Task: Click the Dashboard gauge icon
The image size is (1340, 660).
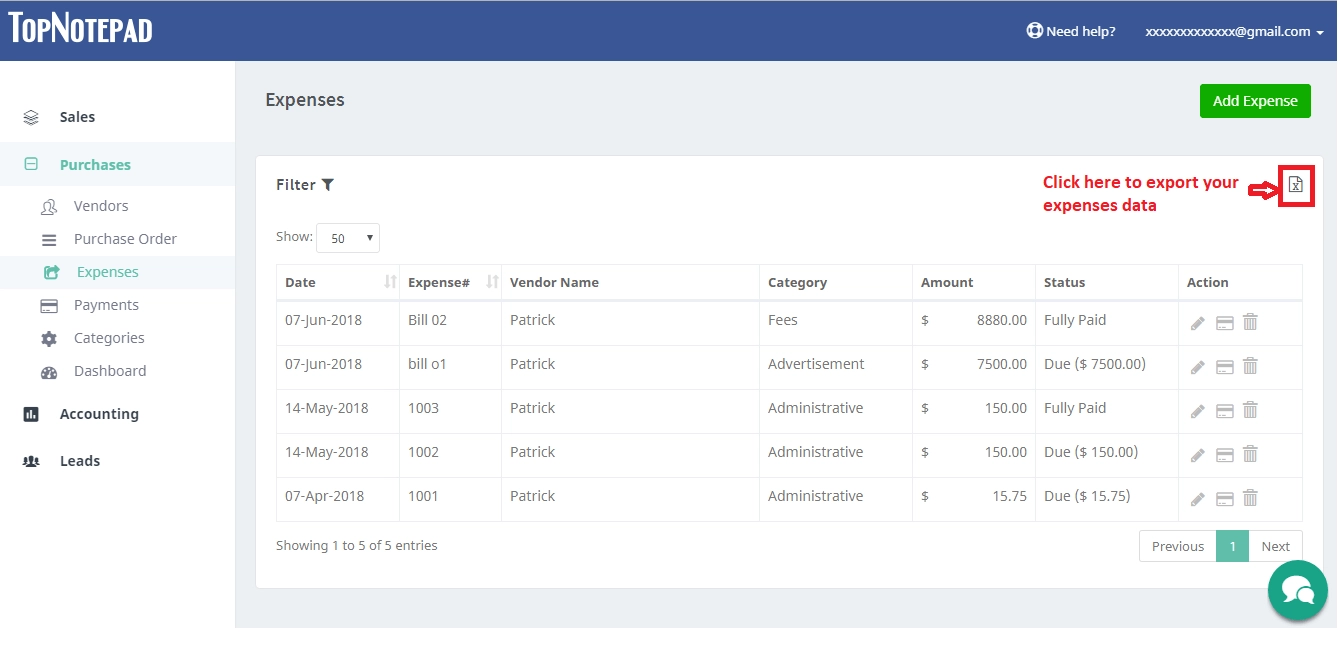Action: coord(49,372)
